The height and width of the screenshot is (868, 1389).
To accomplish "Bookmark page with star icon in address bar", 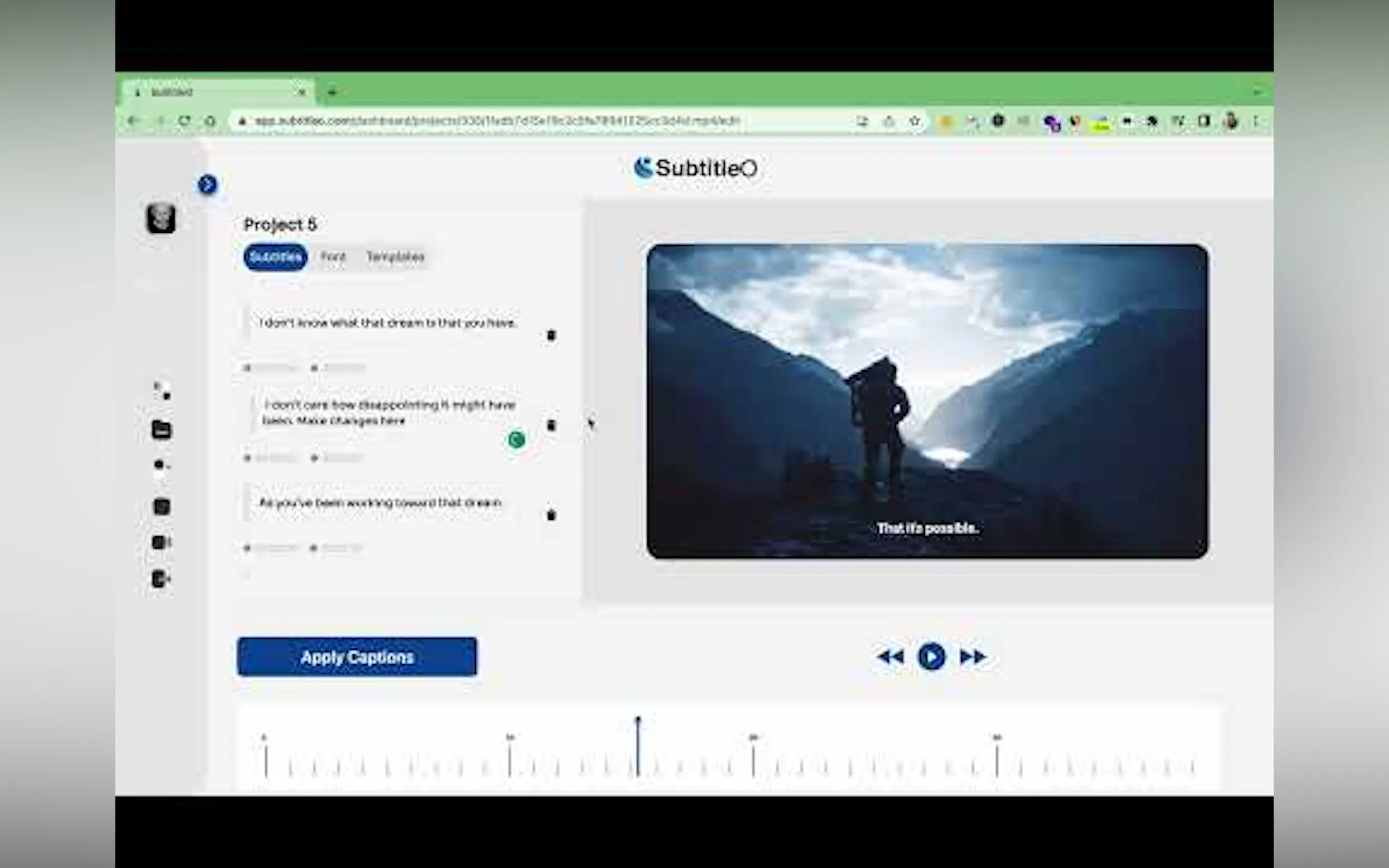I will (x=915, y=121).
